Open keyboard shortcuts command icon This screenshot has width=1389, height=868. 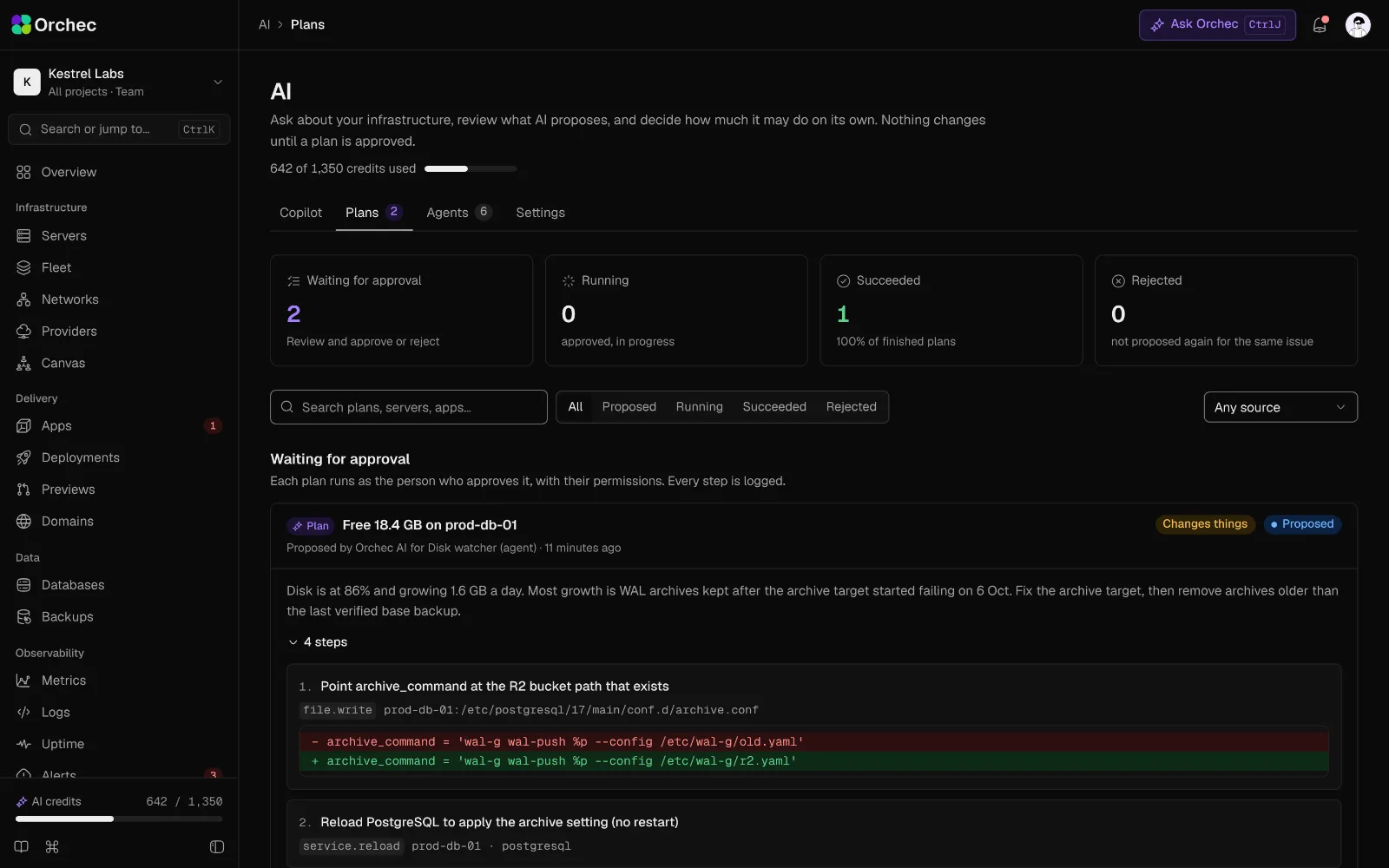[52, 847]
